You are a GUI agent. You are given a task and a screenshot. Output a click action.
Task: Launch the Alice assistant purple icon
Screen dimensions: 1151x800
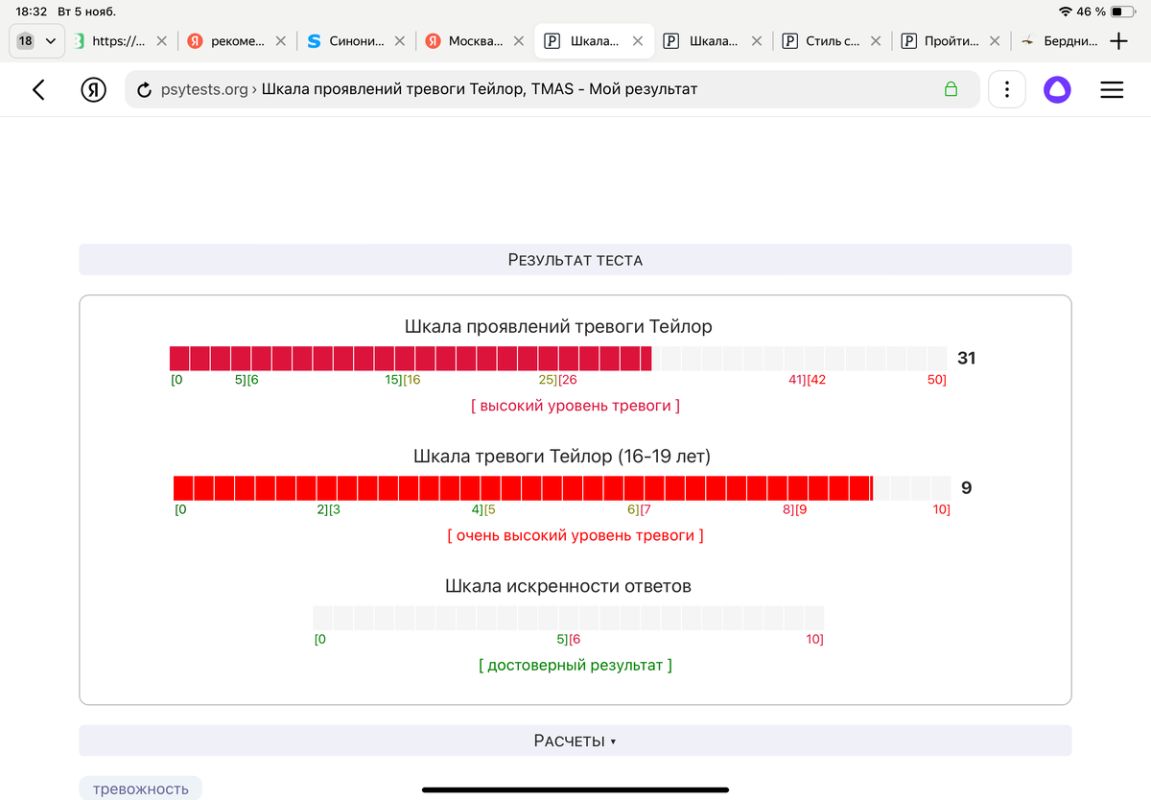(x=1057, y=90)
